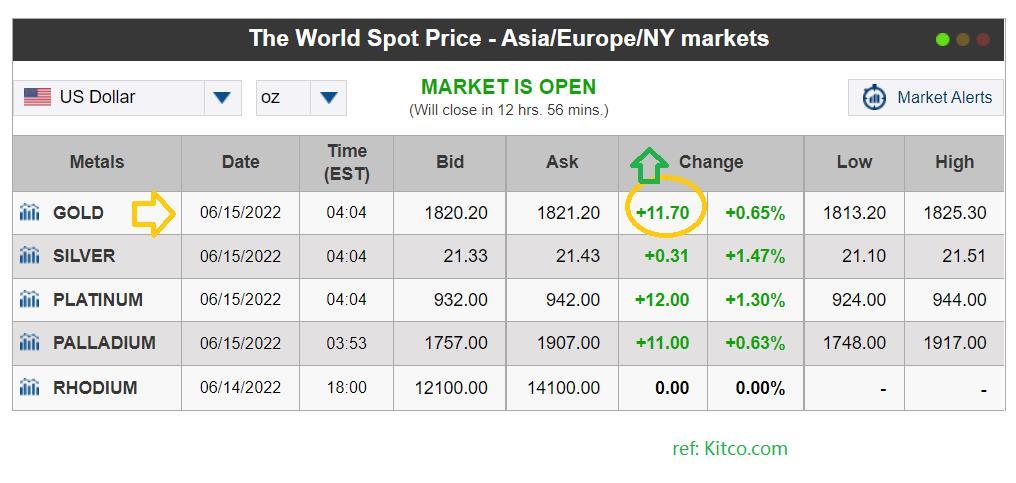Click the ref: Kitco.com text

(x=730, y=448)
